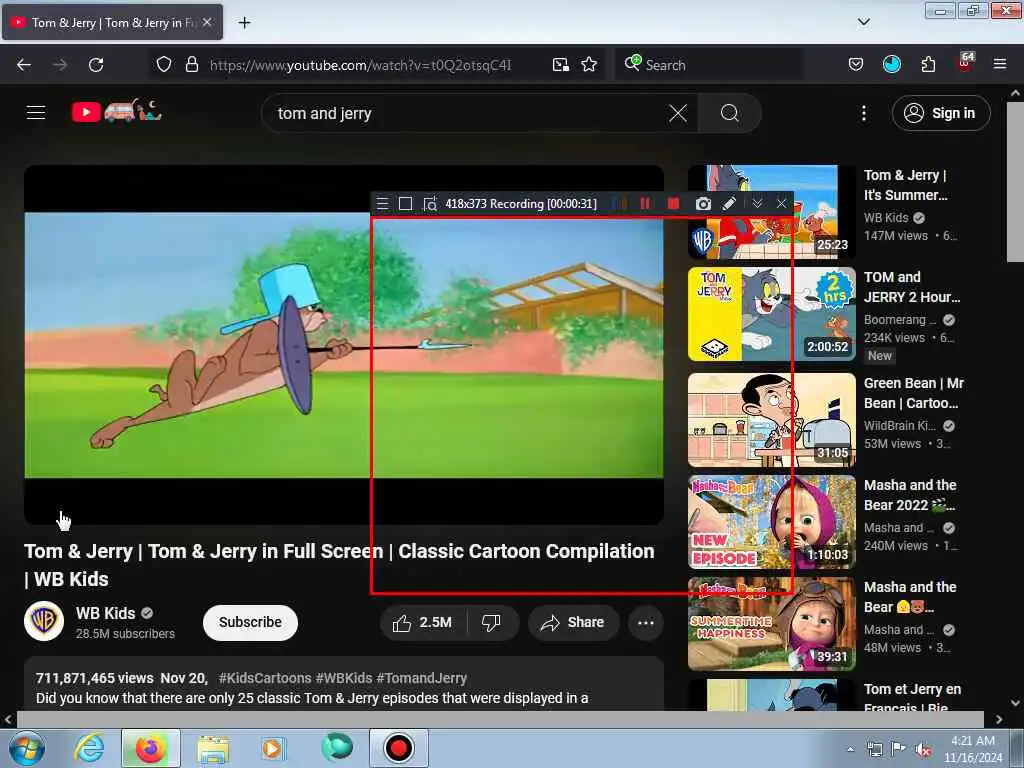
Task: Bookmark this page with the star
Action: click(x=589, y=65)
